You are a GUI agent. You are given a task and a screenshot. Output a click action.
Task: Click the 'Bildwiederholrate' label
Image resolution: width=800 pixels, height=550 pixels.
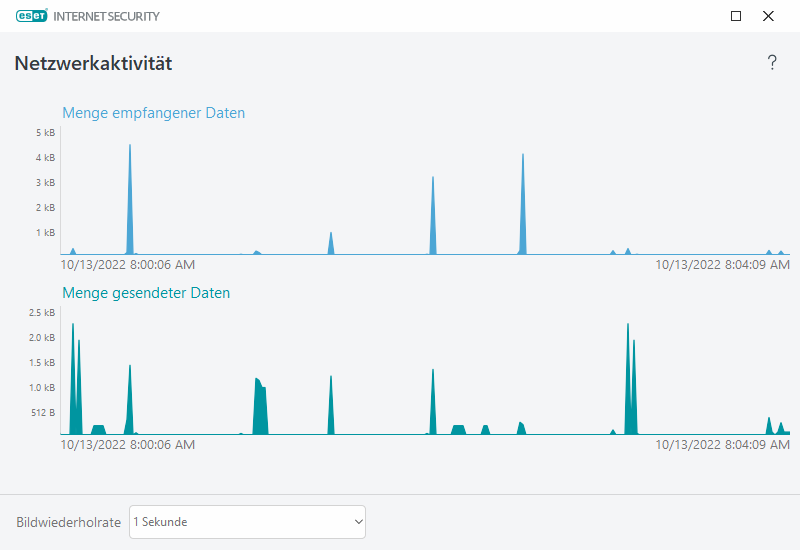[x=68, y=522]
